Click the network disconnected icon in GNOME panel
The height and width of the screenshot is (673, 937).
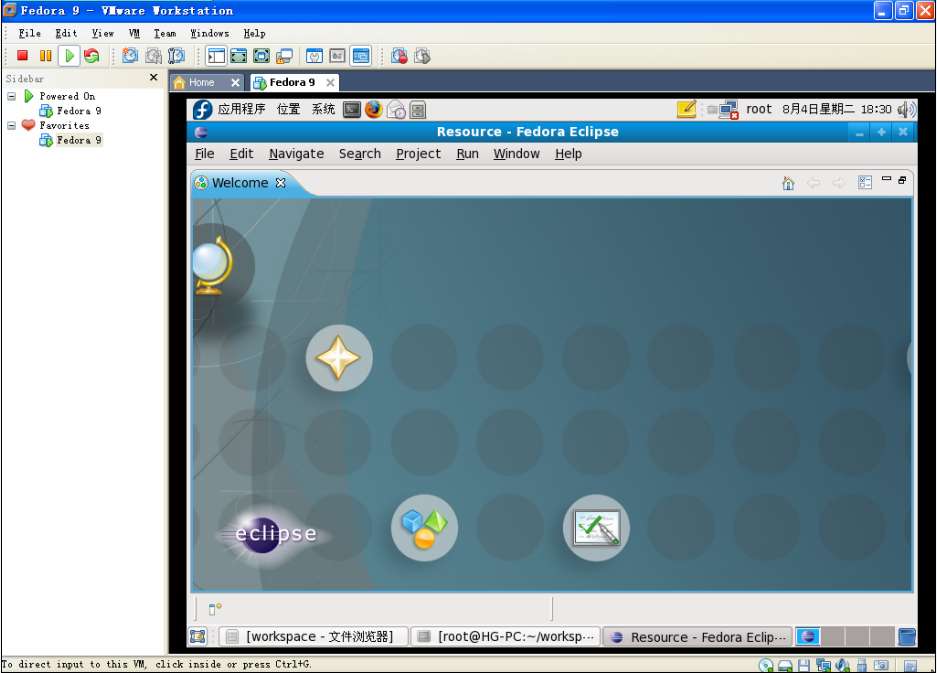coord(729,110)
